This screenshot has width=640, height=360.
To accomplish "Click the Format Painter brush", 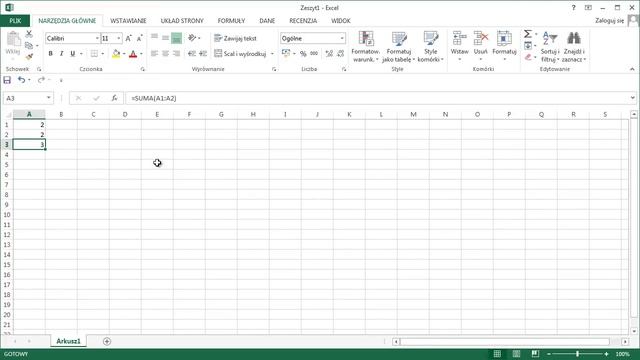I will coord(29,56).
